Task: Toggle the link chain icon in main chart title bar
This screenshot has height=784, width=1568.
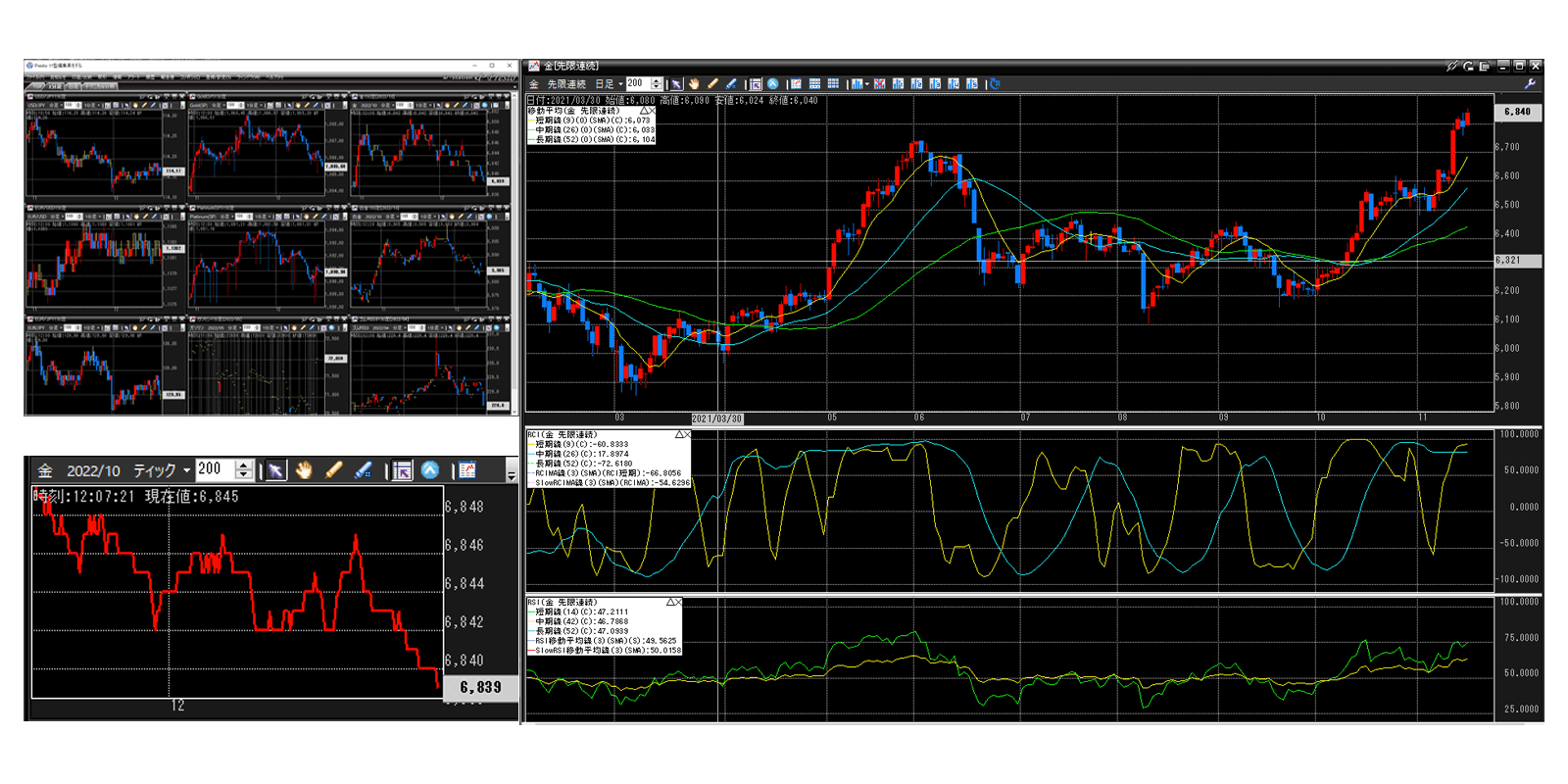Action: click(1451, 67)
